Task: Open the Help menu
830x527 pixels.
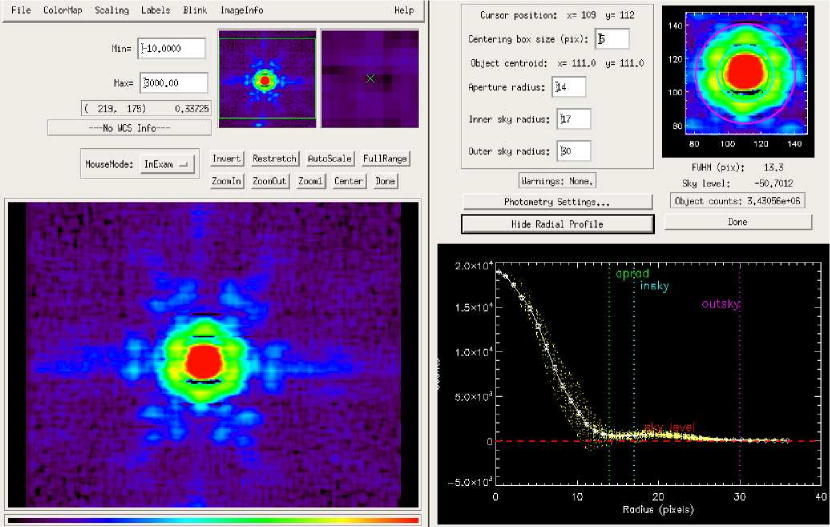Action: click(403, 10)
